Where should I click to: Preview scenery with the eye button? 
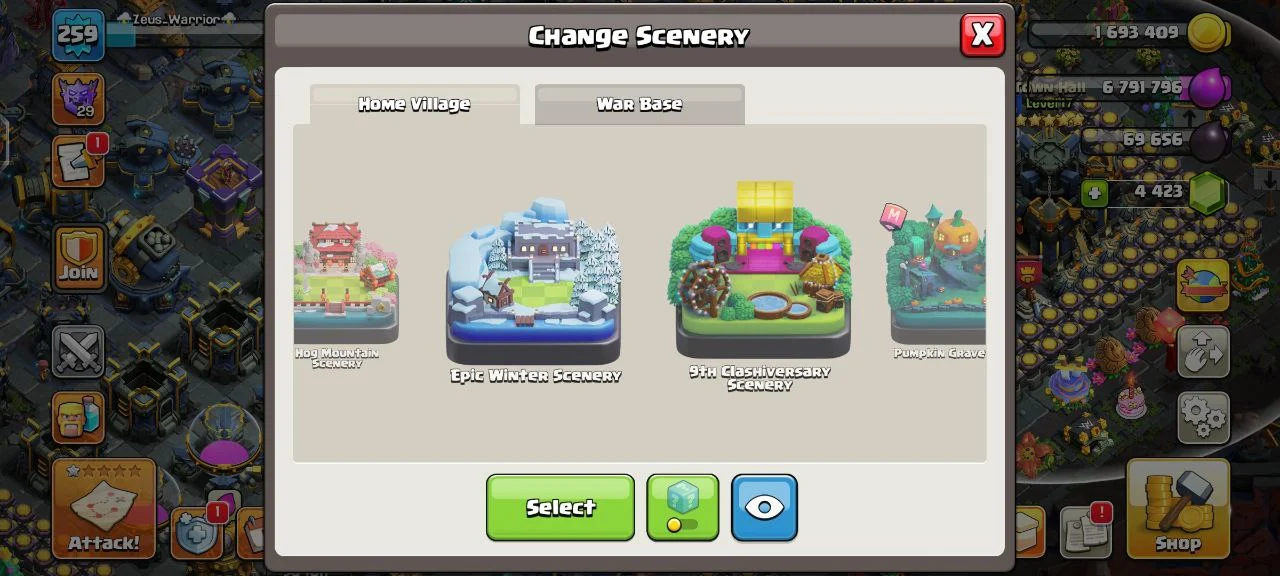(x=764, y=507)
